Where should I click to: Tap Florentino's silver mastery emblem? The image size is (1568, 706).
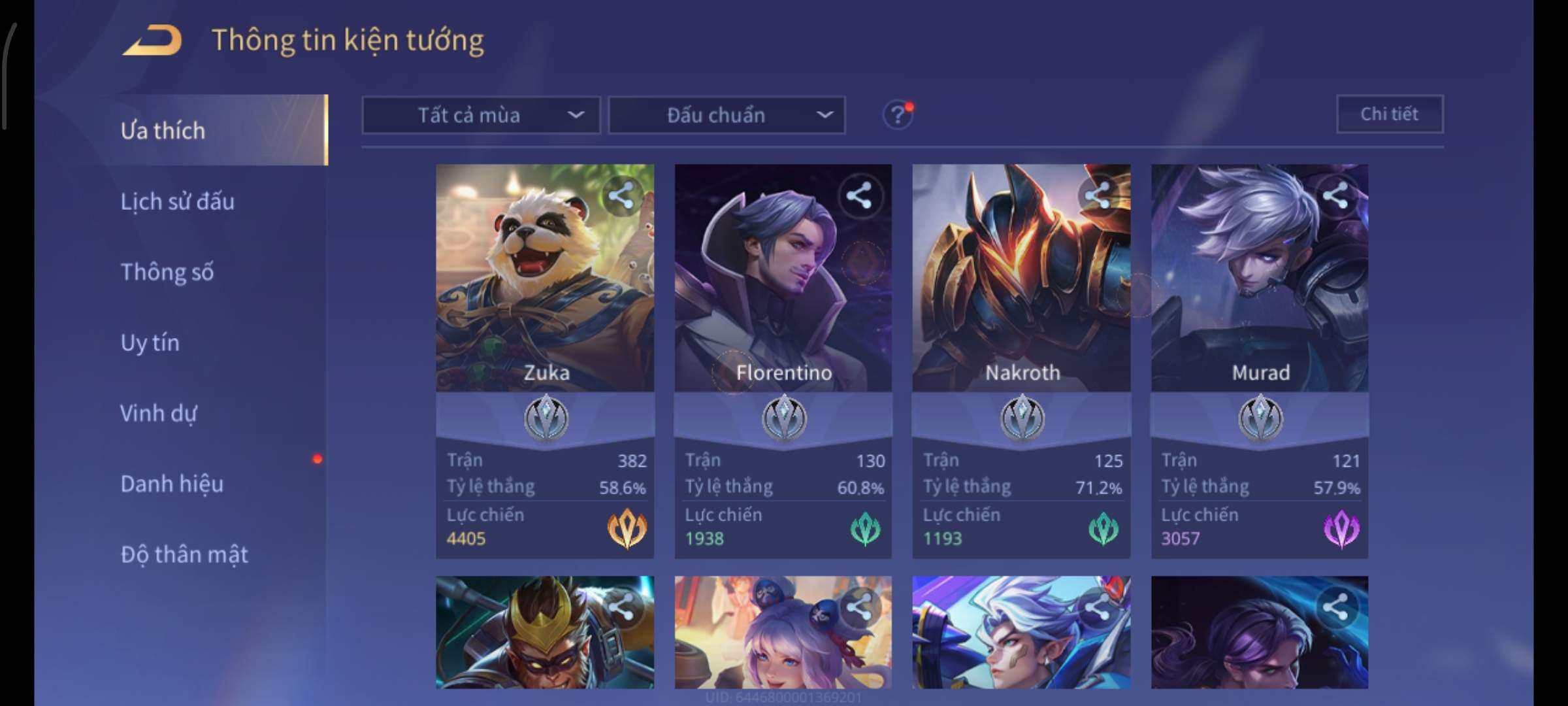[784, 418]
